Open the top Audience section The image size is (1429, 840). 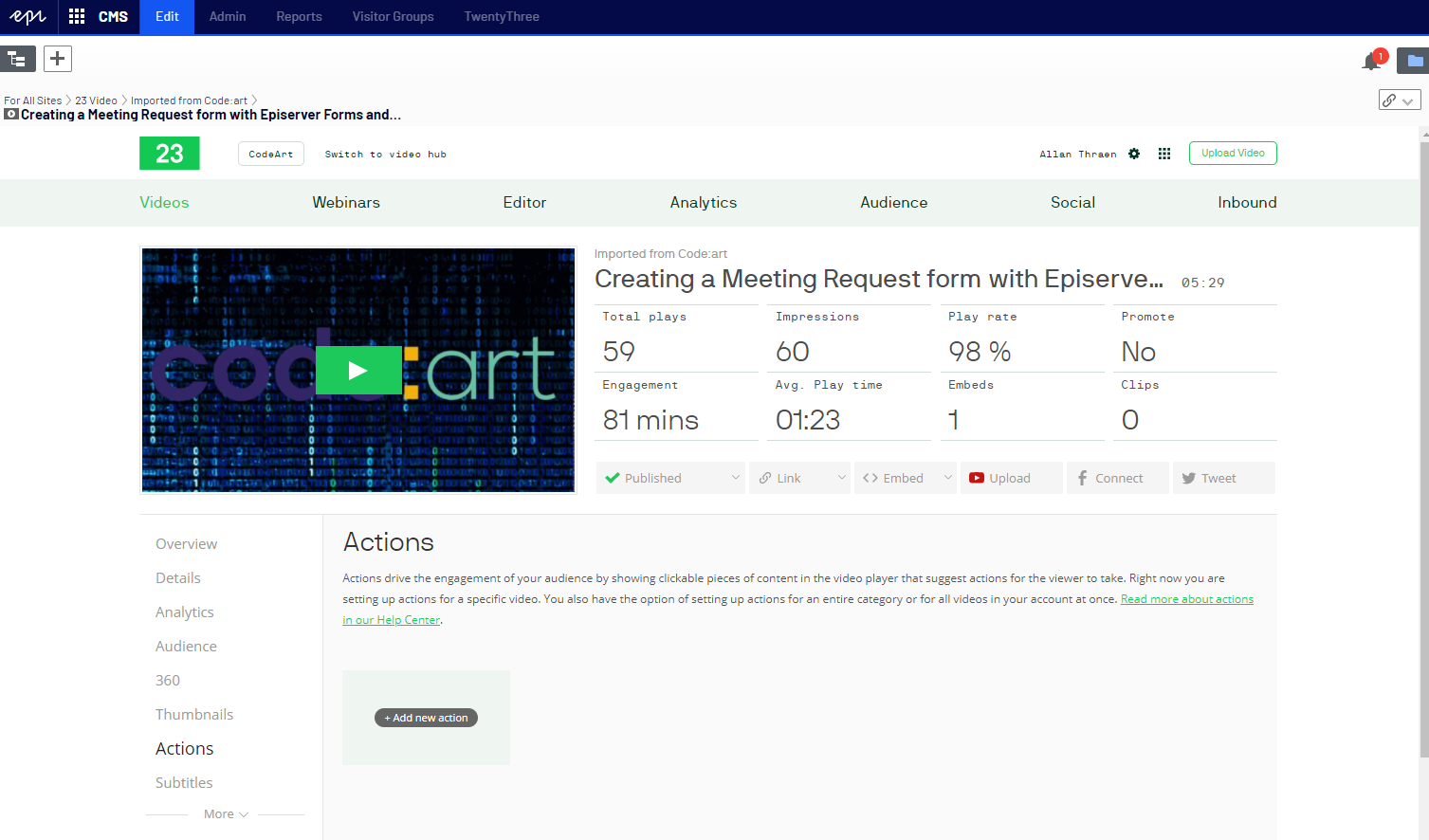click(894, 203)
